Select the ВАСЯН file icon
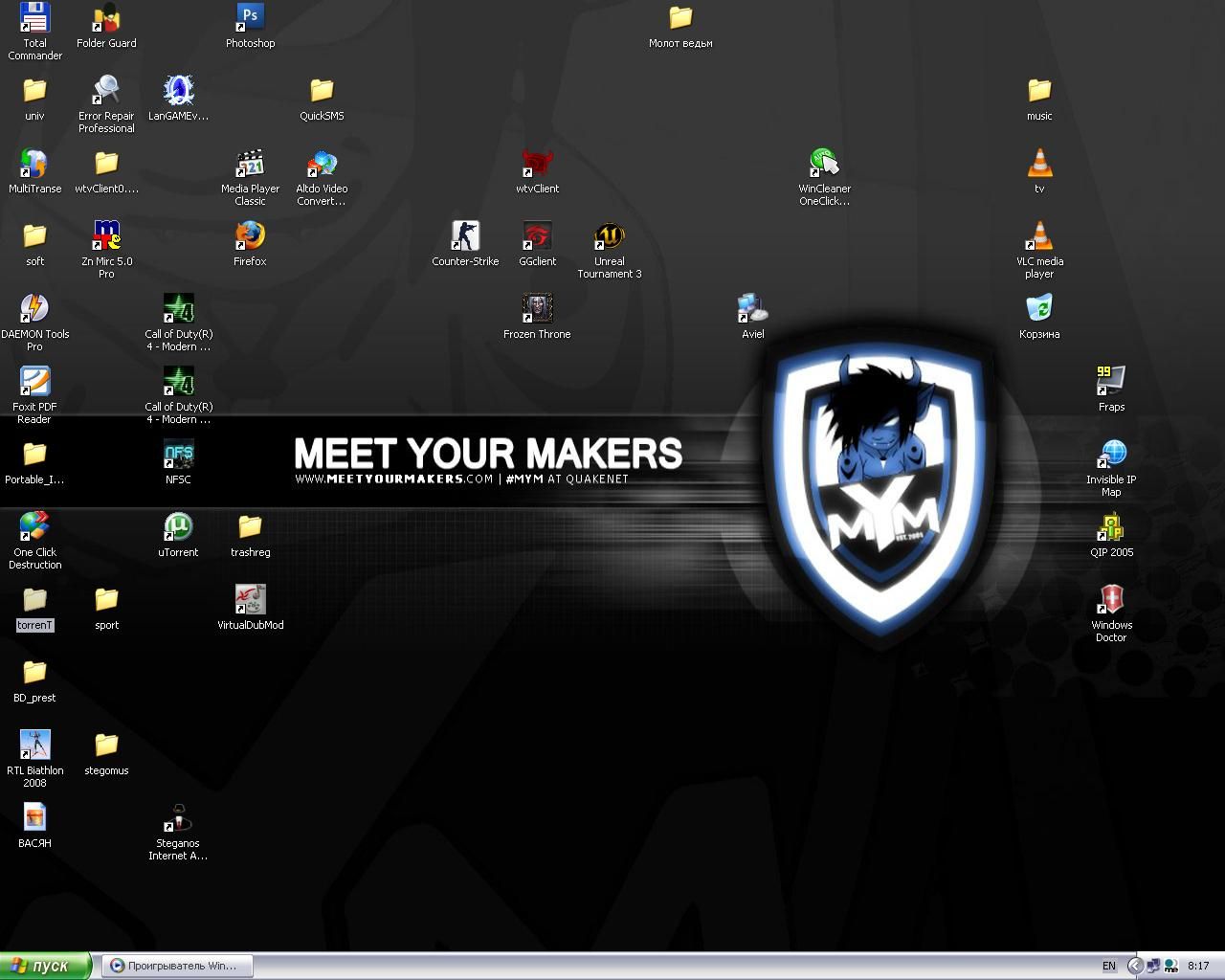This screenshot has width=1225, height=980. click(34, 817)
